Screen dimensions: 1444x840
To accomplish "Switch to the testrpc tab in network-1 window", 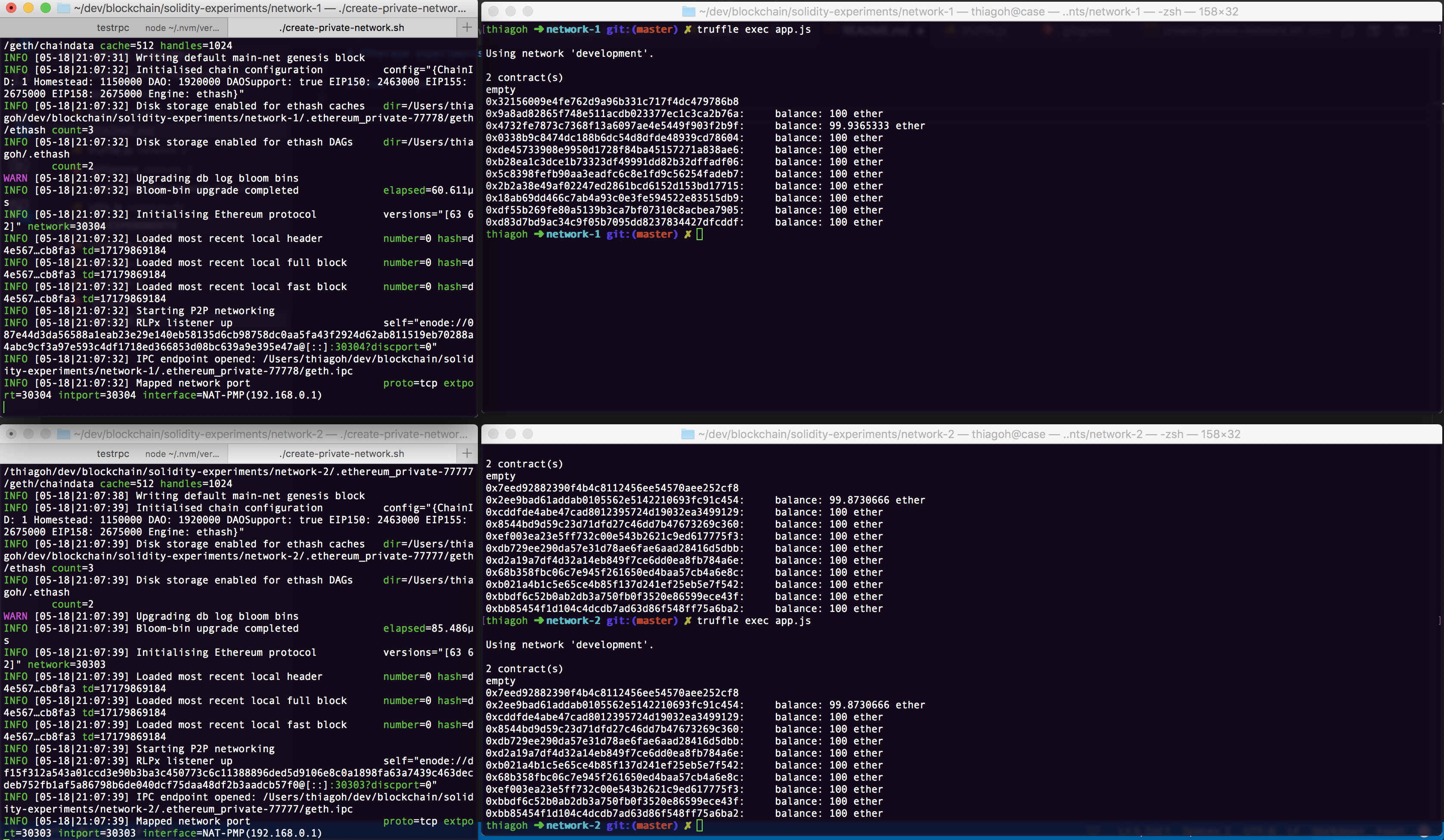I will pyautogui.click(x=113, y=28).
